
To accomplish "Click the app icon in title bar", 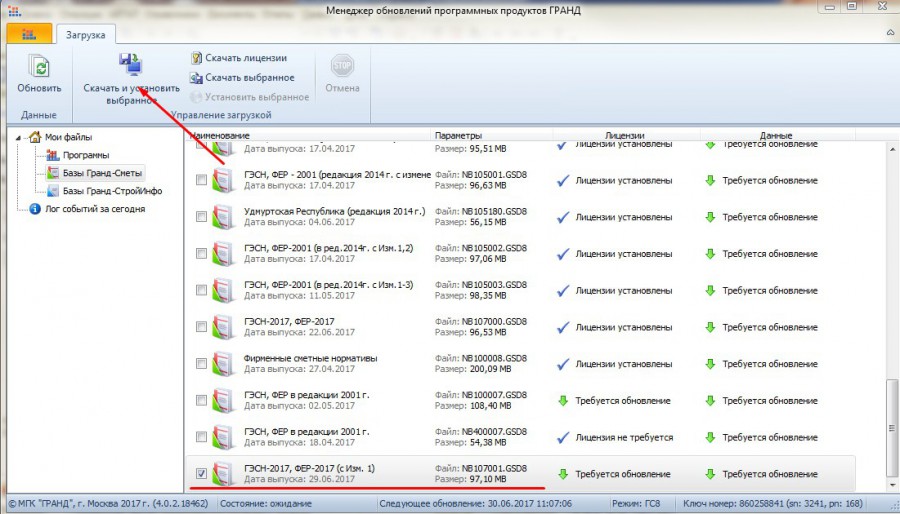I will pos(14,10).
